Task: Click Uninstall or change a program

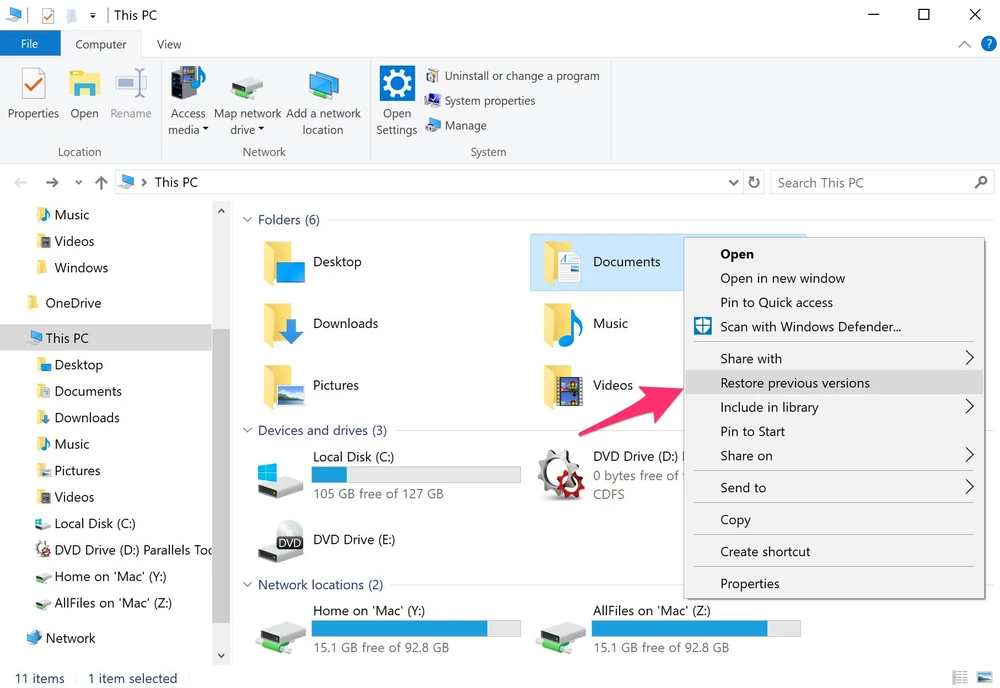Action: [x=512, y=76]
